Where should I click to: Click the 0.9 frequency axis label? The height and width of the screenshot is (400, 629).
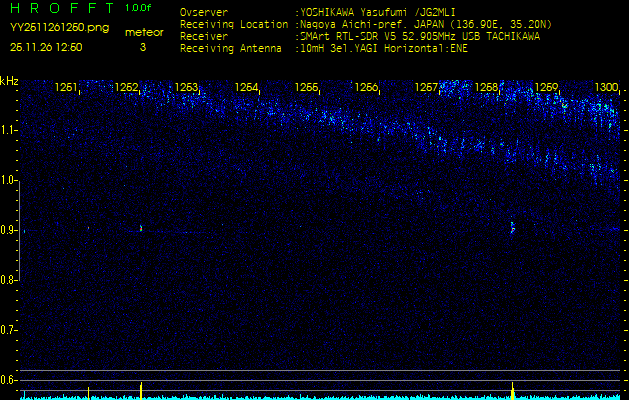pyautogui.click(x=9, y=230)
